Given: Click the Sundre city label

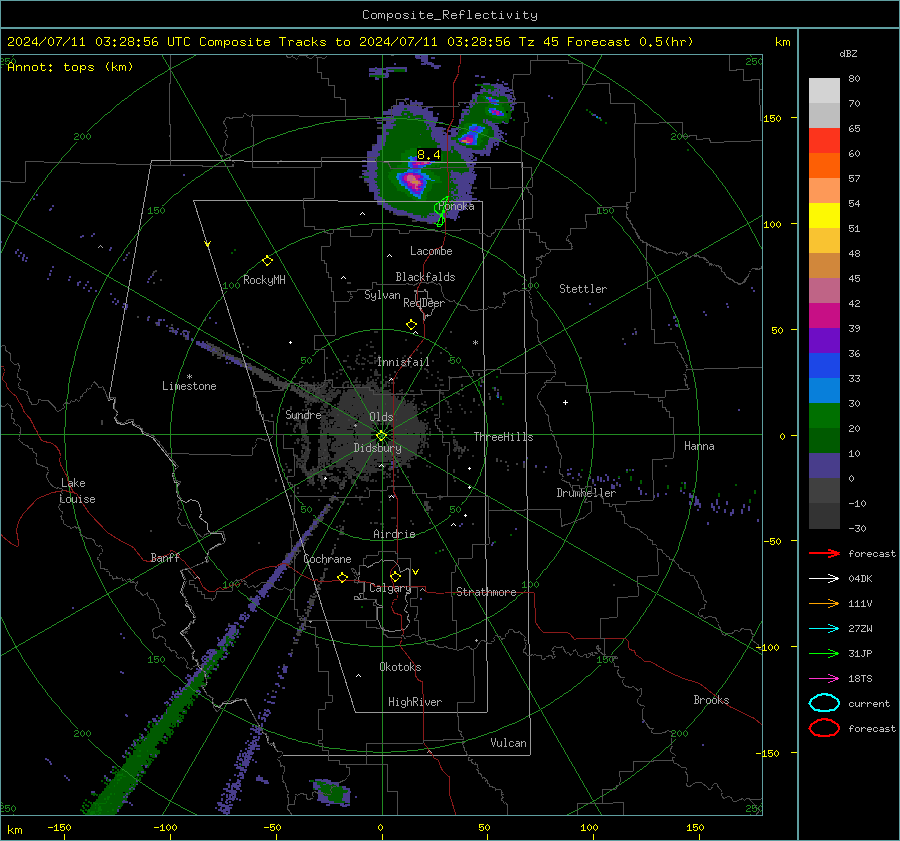Looking at the screenshot, I should [303, 414].
